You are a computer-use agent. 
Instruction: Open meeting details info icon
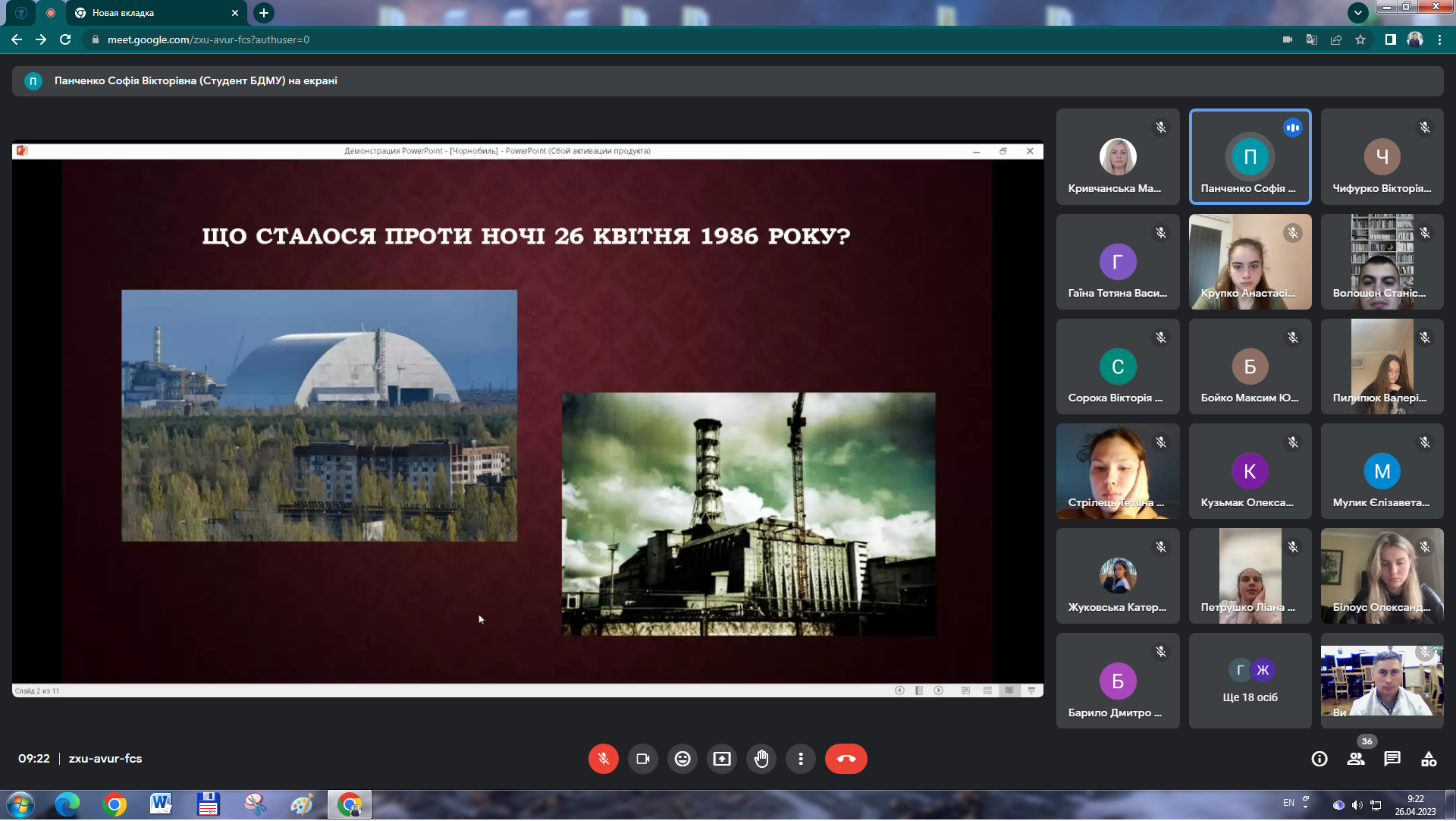point(1319,760)
